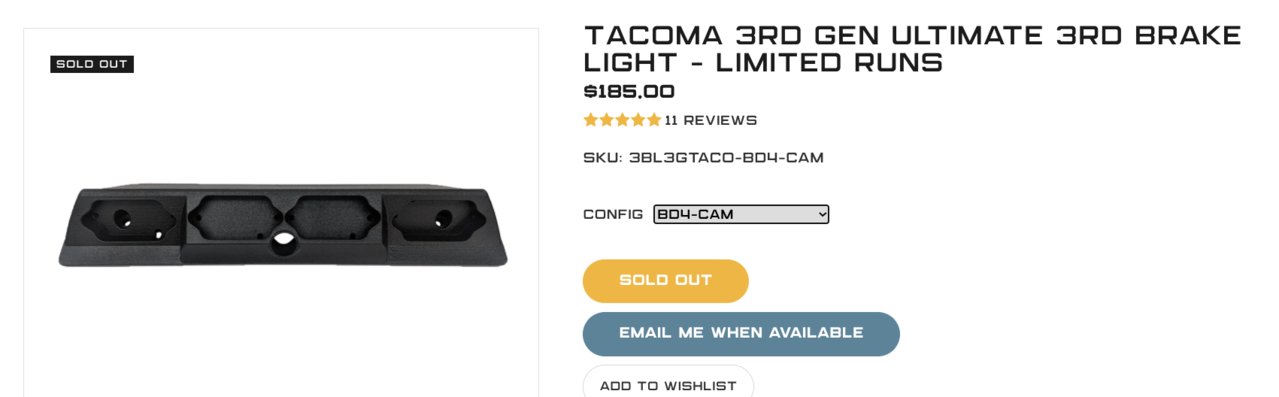Click the SOLD OUT badge on the product image

pyautogui.click(x=92, y=64)
